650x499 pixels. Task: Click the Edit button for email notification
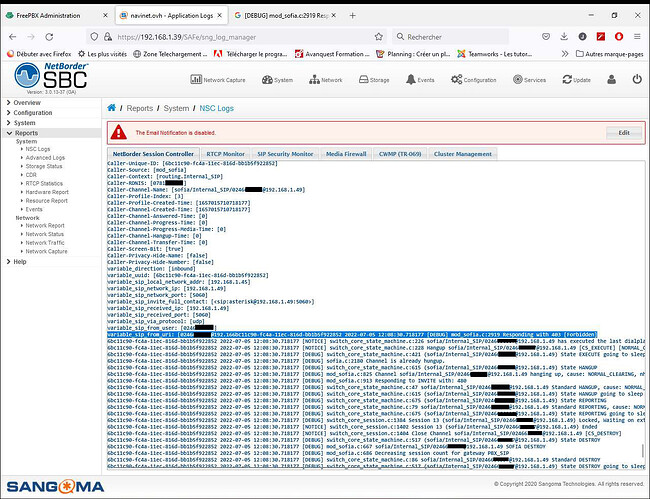(624, 133)
